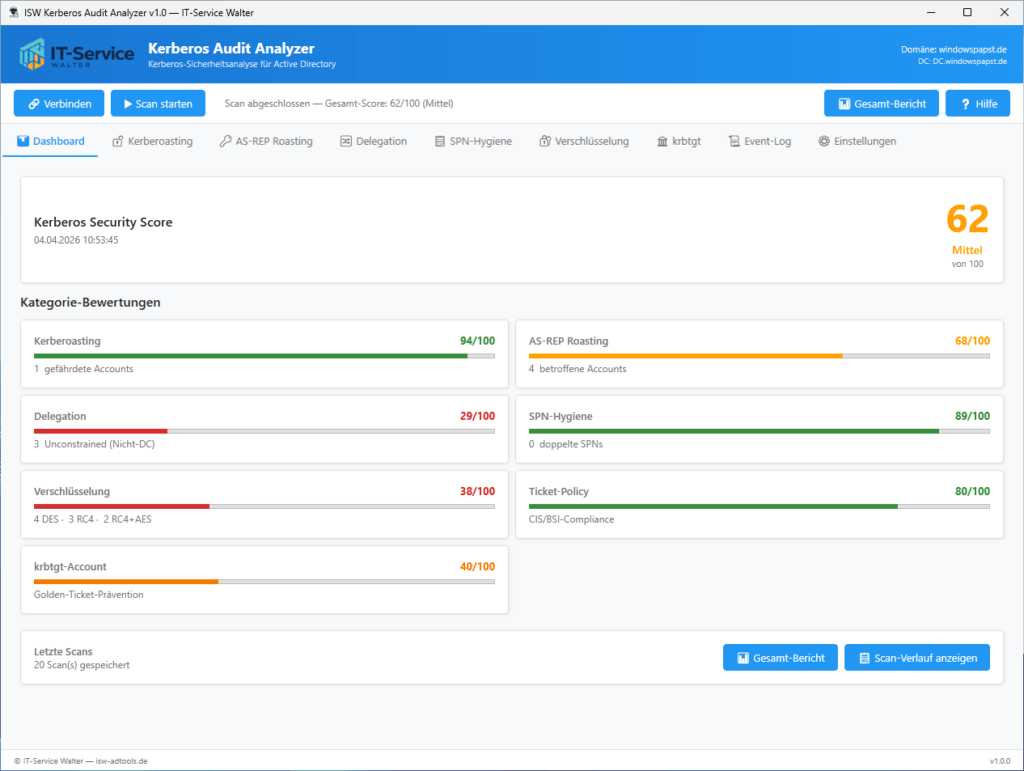Start a scan via the play icon

pyautogui.click(x=128, y=103)
